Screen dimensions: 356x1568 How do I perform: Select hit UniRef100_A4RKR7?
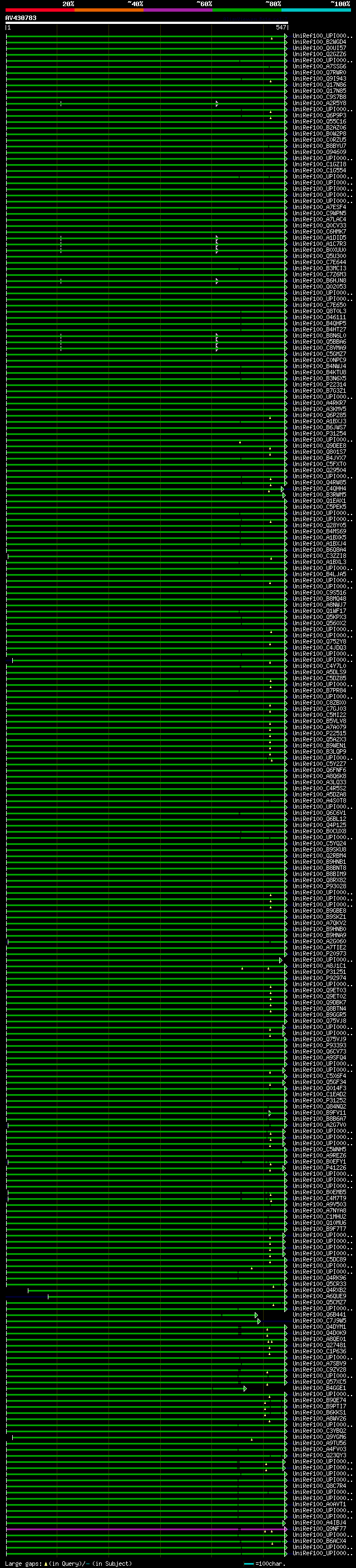[x=319, y=403]
